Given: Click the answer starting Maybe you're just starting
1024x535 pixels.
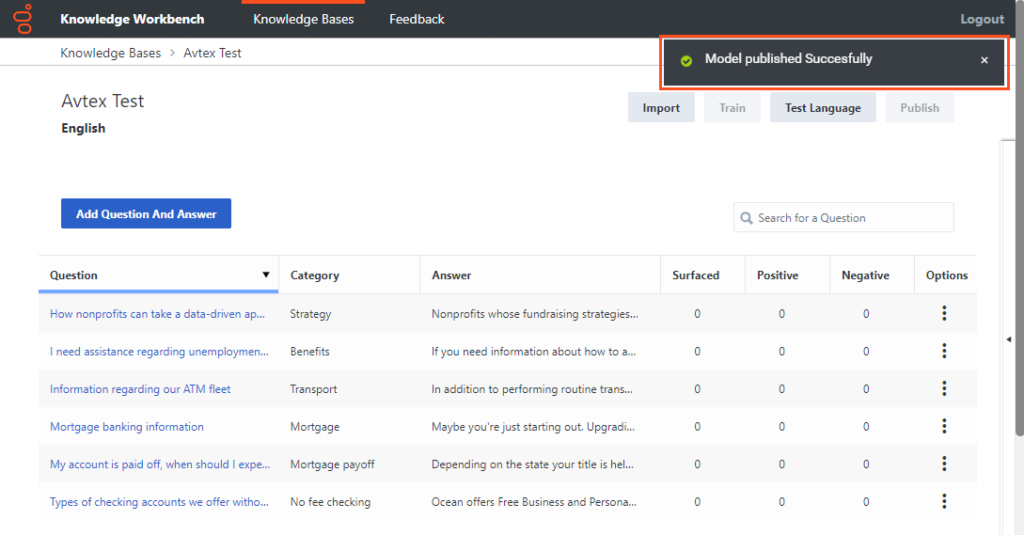Looking at the screenshot, I should [x=533, y=427].
